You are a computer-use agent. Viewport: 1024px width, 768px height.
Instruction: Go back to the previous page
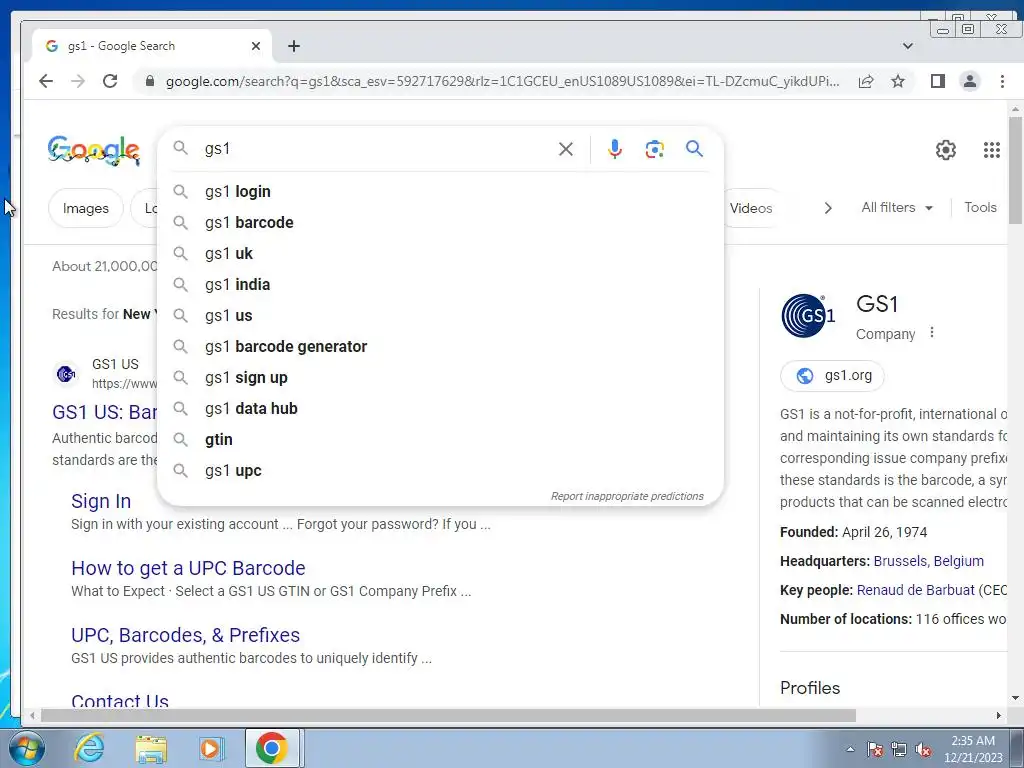click(46, 81)
